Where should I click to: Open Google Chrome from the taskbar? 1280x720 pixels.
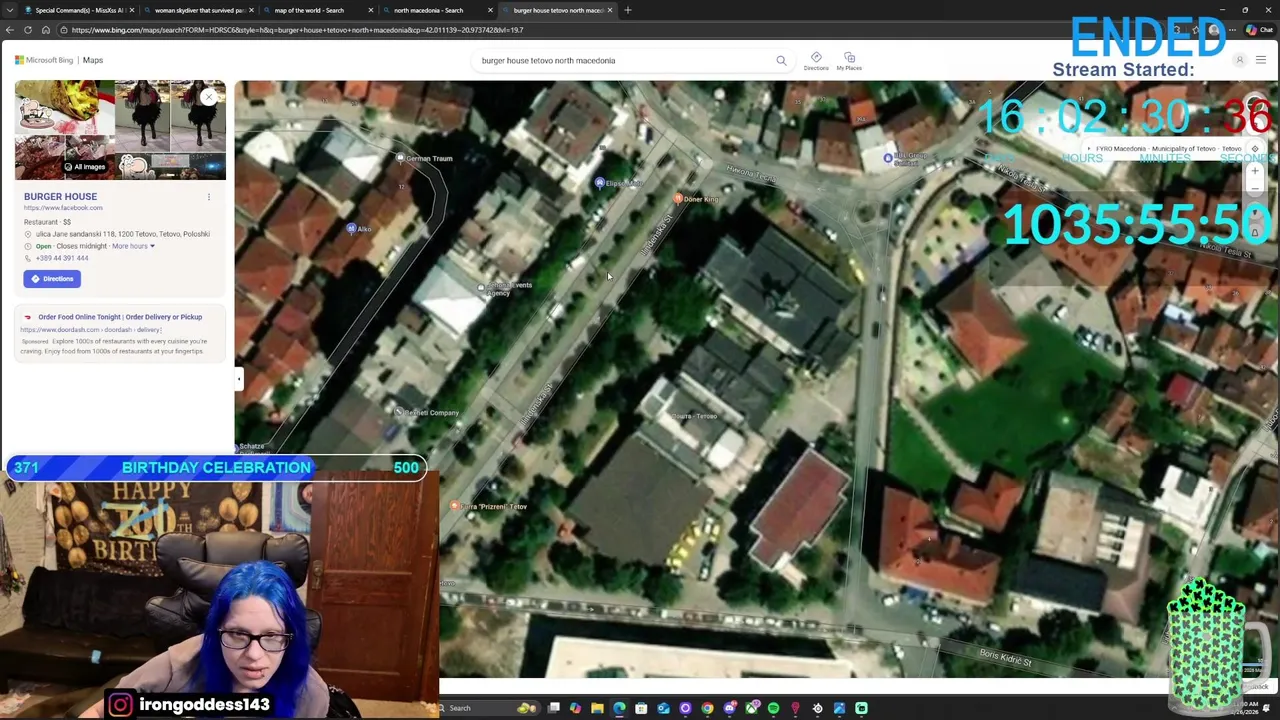[707, 708]
